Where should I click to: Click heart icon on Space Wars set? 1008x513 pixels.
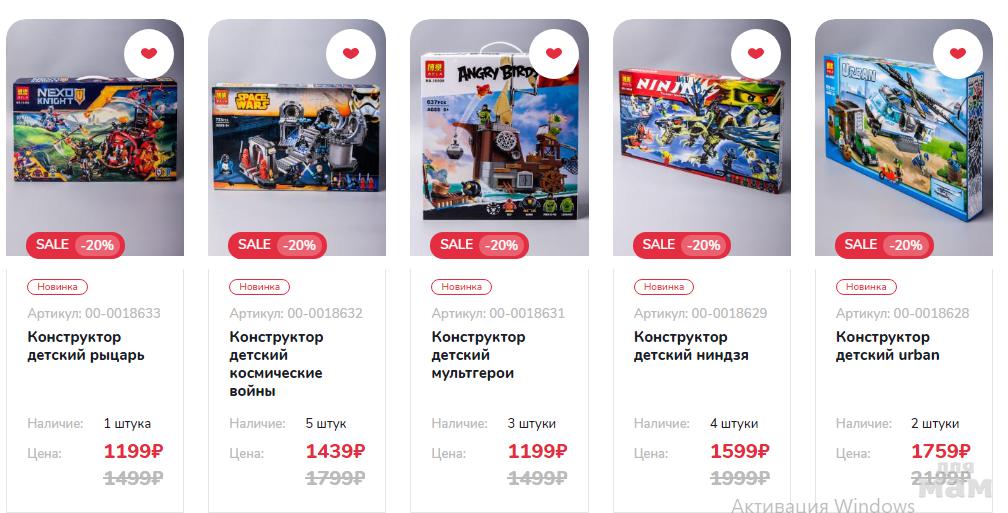pos(350,53)
